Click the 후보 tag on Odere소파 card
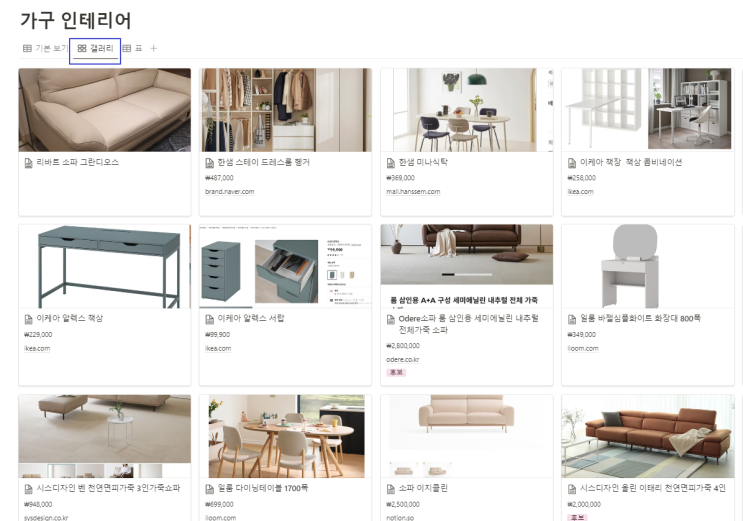 point(396,373)
